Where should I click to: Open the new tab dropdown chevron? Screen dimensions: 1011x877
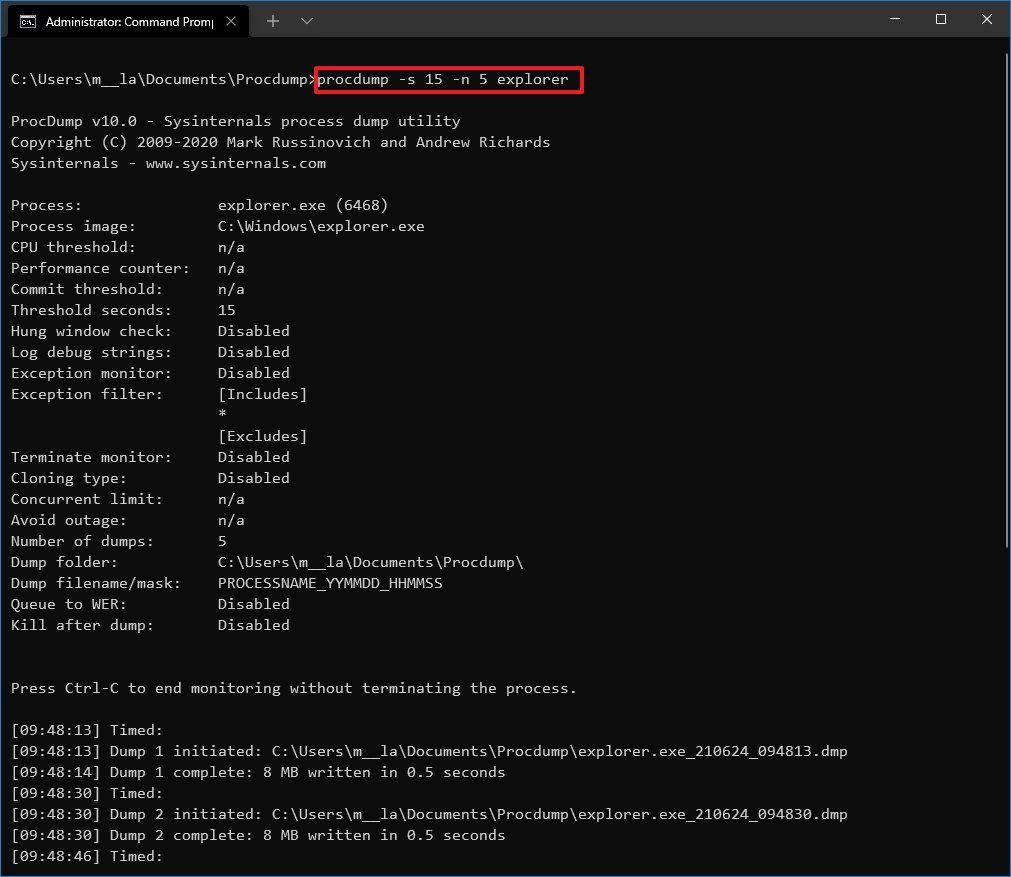click(x=306, y=19)
